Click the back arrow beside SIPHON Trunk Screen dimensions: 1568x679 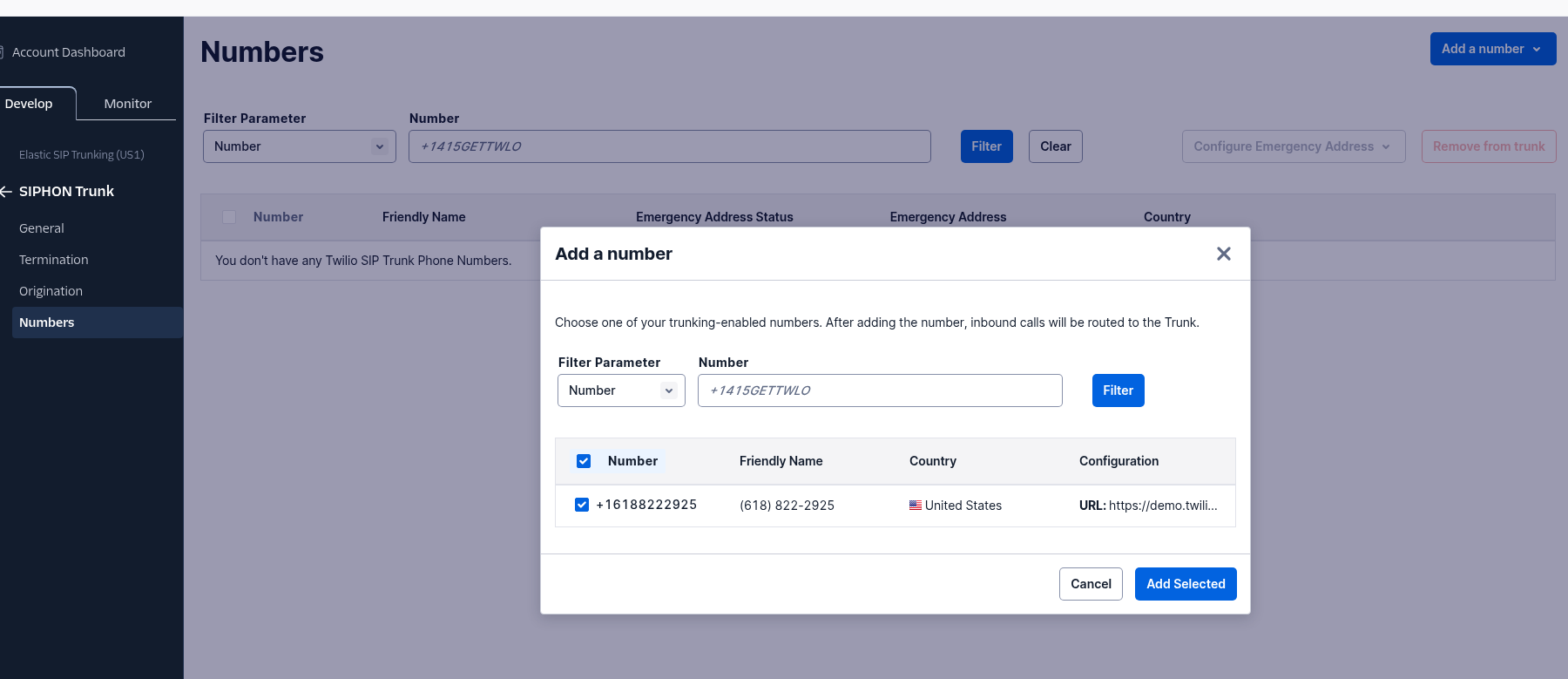coord(5,192)
